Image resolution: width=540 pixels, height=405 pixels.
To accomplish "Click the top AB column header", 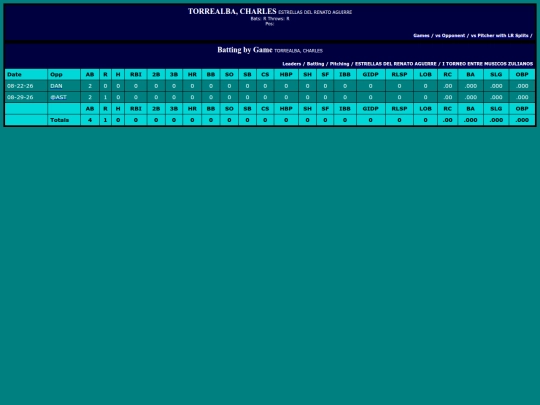I will [90, 74].
